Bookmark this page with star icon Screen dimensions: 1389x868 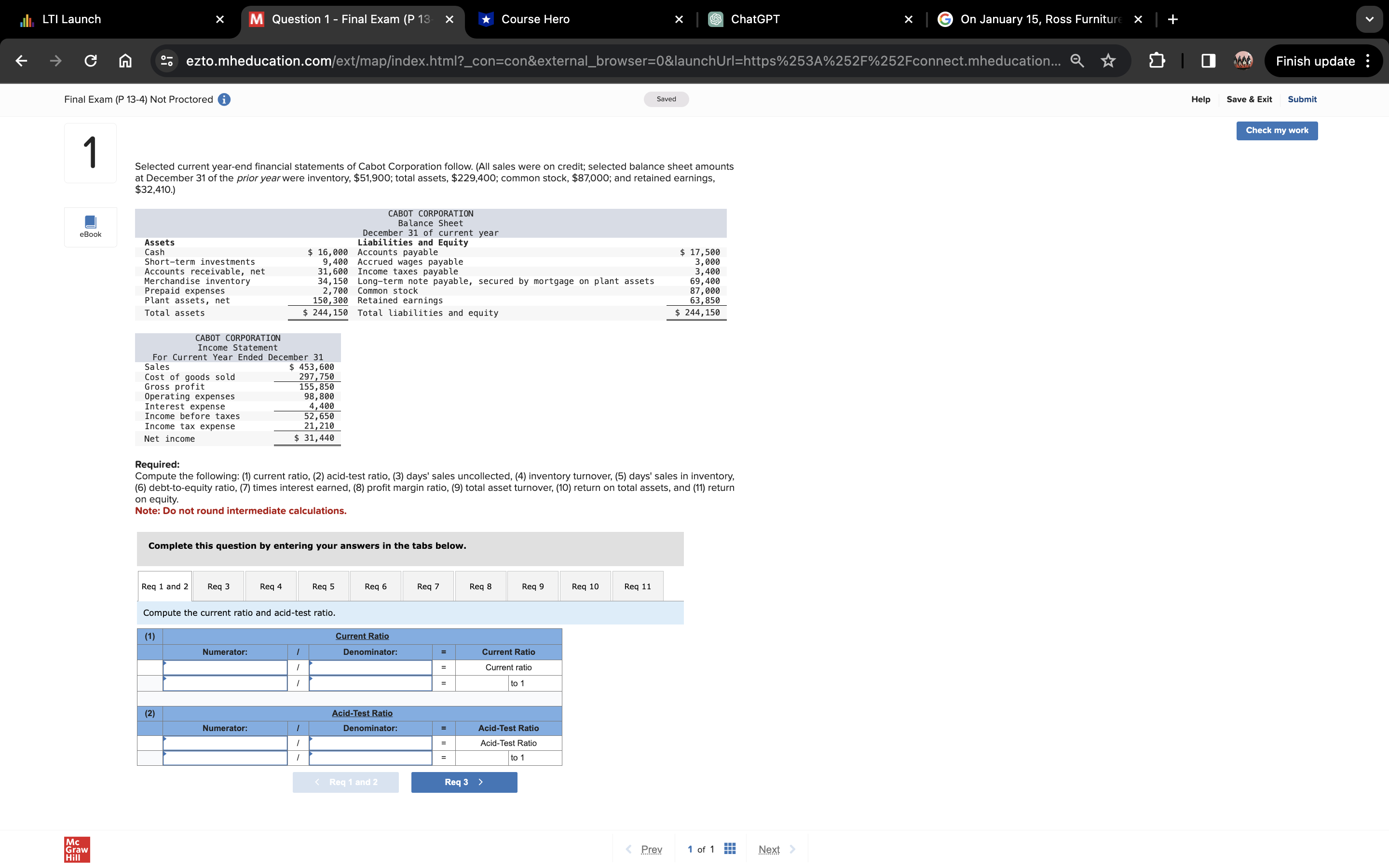(x=1108, y=61)
